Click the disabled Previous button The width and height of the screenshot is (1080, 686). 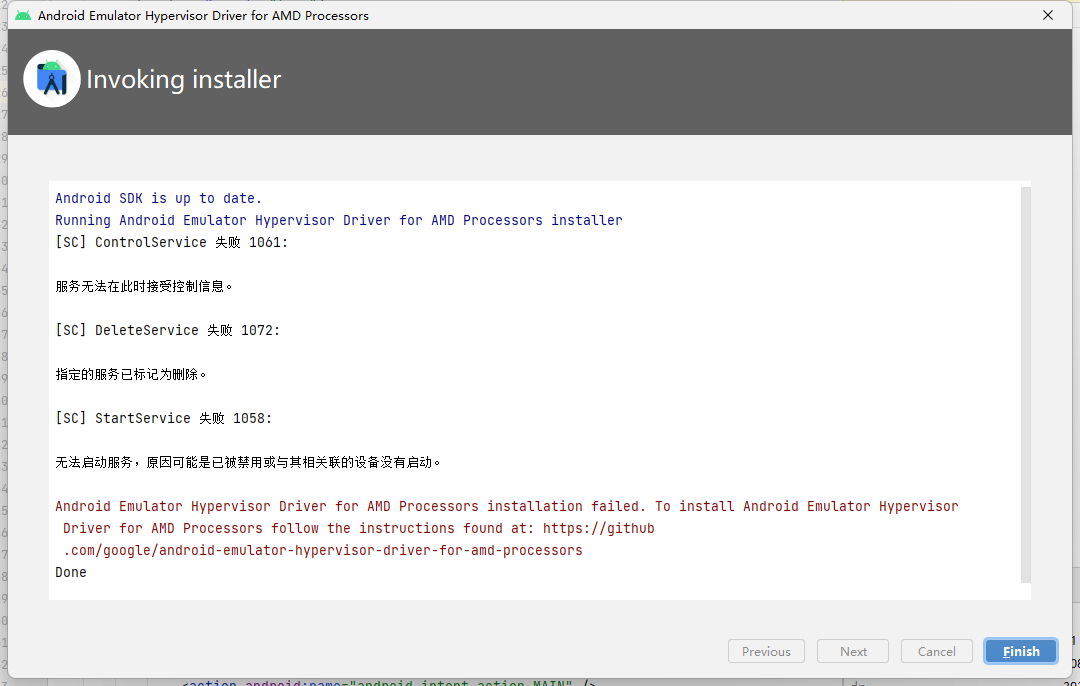pos(766,651)
